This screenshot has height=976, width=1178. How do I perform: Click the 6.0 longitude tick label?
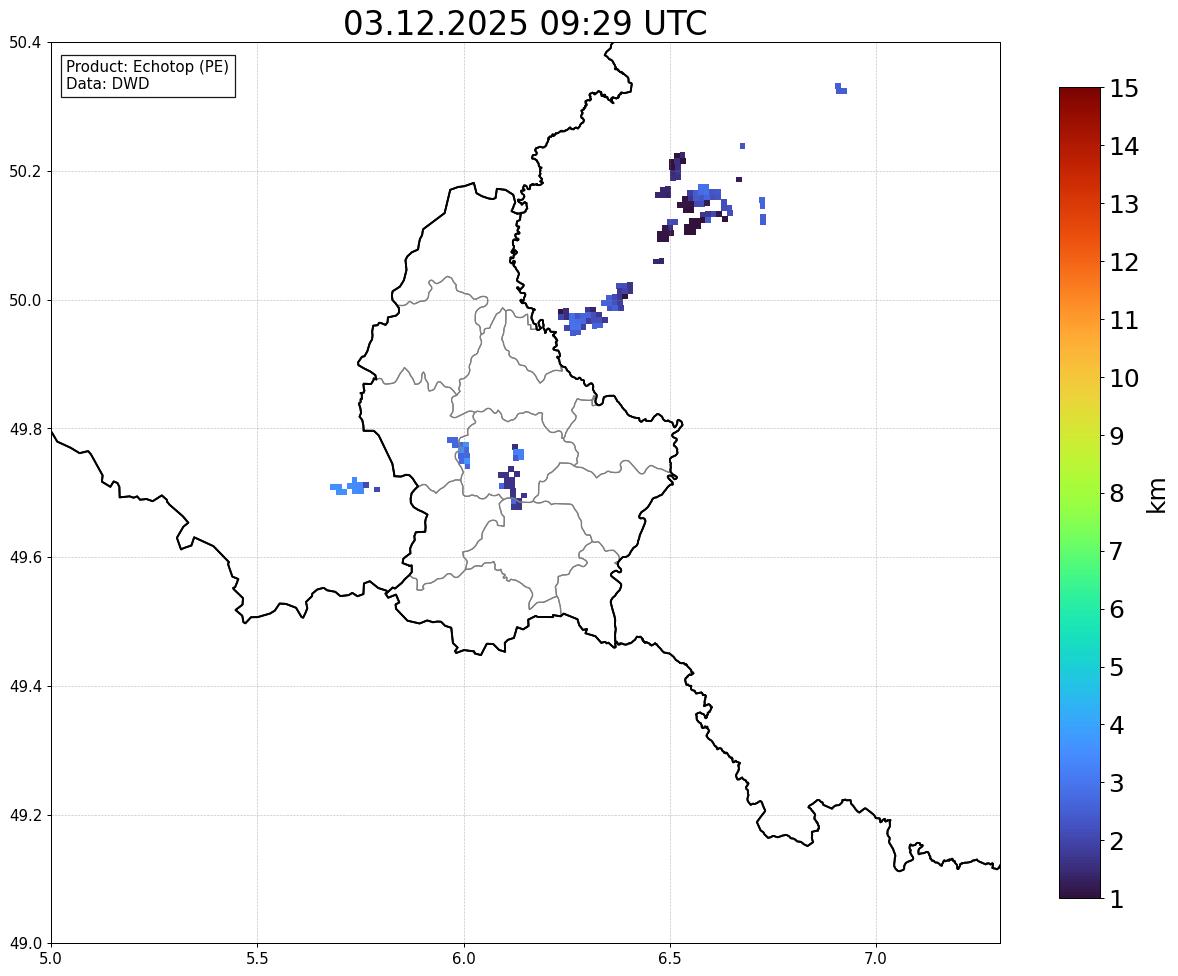(x=464, y=959)
